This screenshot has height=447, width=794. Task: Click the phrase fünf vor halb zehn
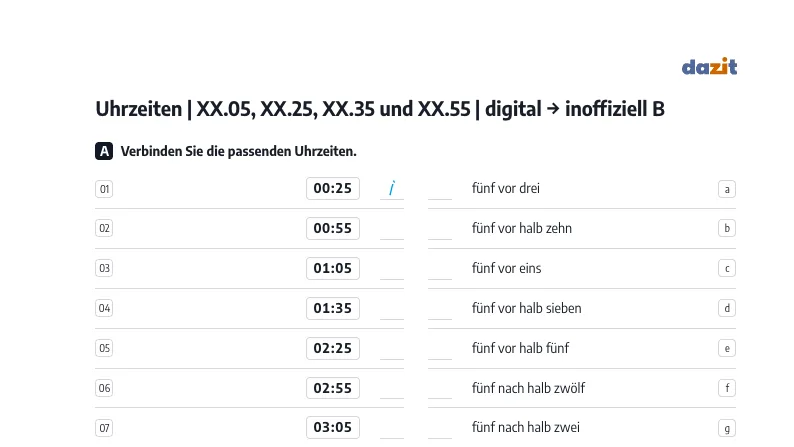tap(522, 228)
